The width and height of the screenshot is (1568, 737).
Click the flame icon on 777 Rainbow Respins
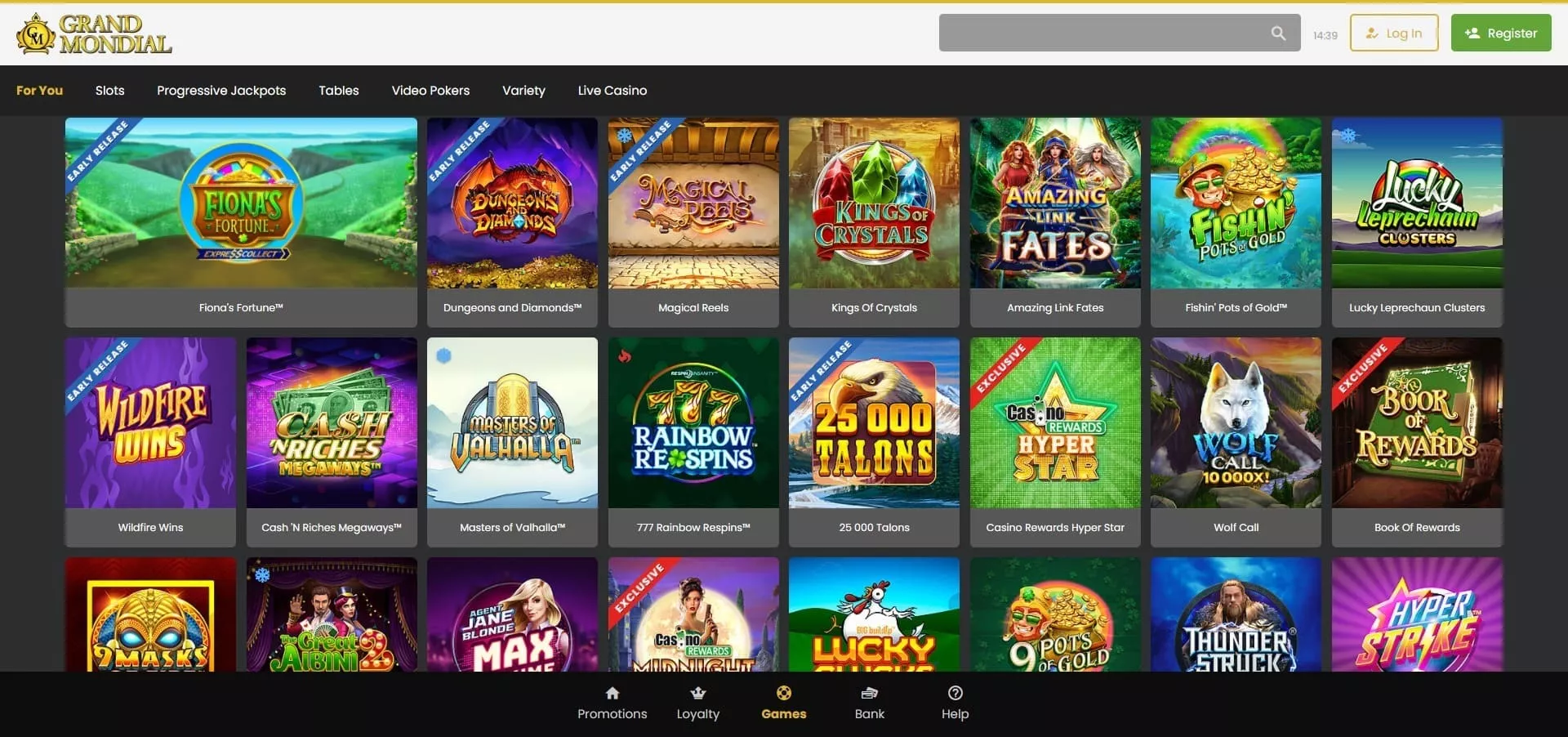tap(625, 355)
